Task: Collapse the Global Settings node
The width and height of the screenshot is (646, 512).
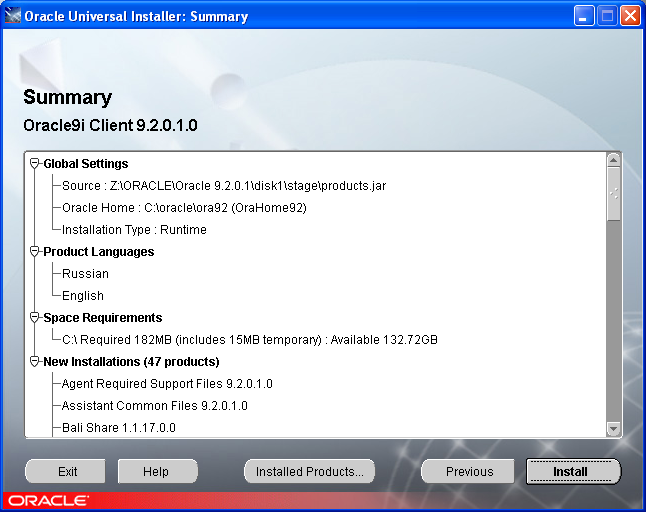Action: click(35, 164)
